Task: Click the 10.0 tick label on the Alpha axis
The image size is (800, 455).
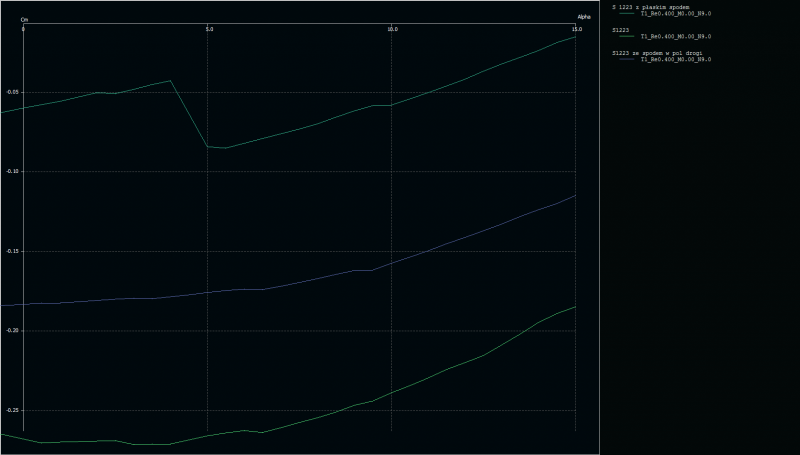Action: click(x=392, y=30)
